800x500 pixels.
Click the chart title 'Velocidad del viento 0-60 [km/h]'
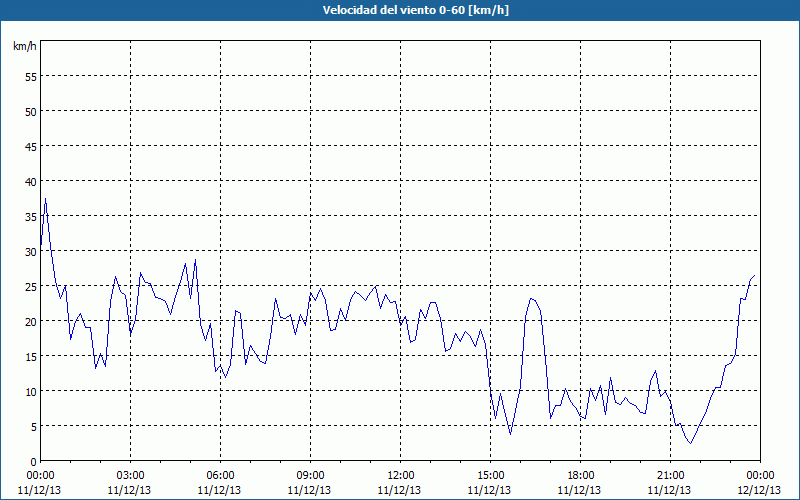tap(416, 10)
